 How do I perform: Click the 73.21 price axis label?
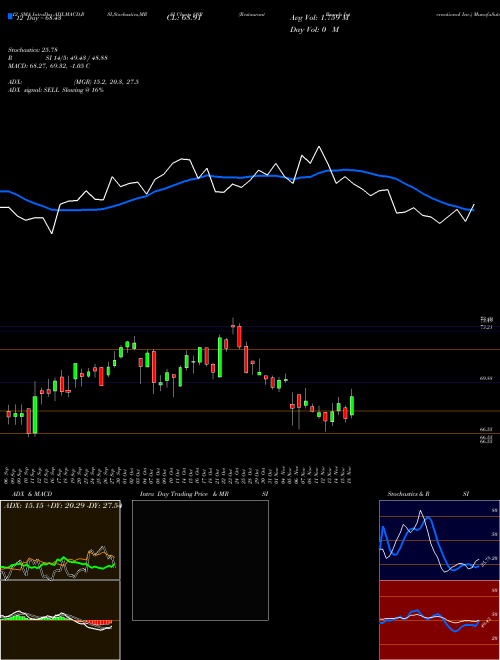(x=486, y=327)
